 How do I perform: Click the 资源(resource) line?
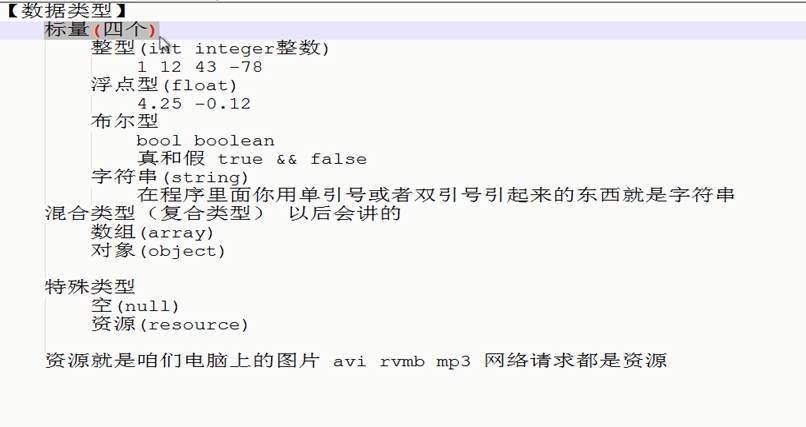point(170,324)
